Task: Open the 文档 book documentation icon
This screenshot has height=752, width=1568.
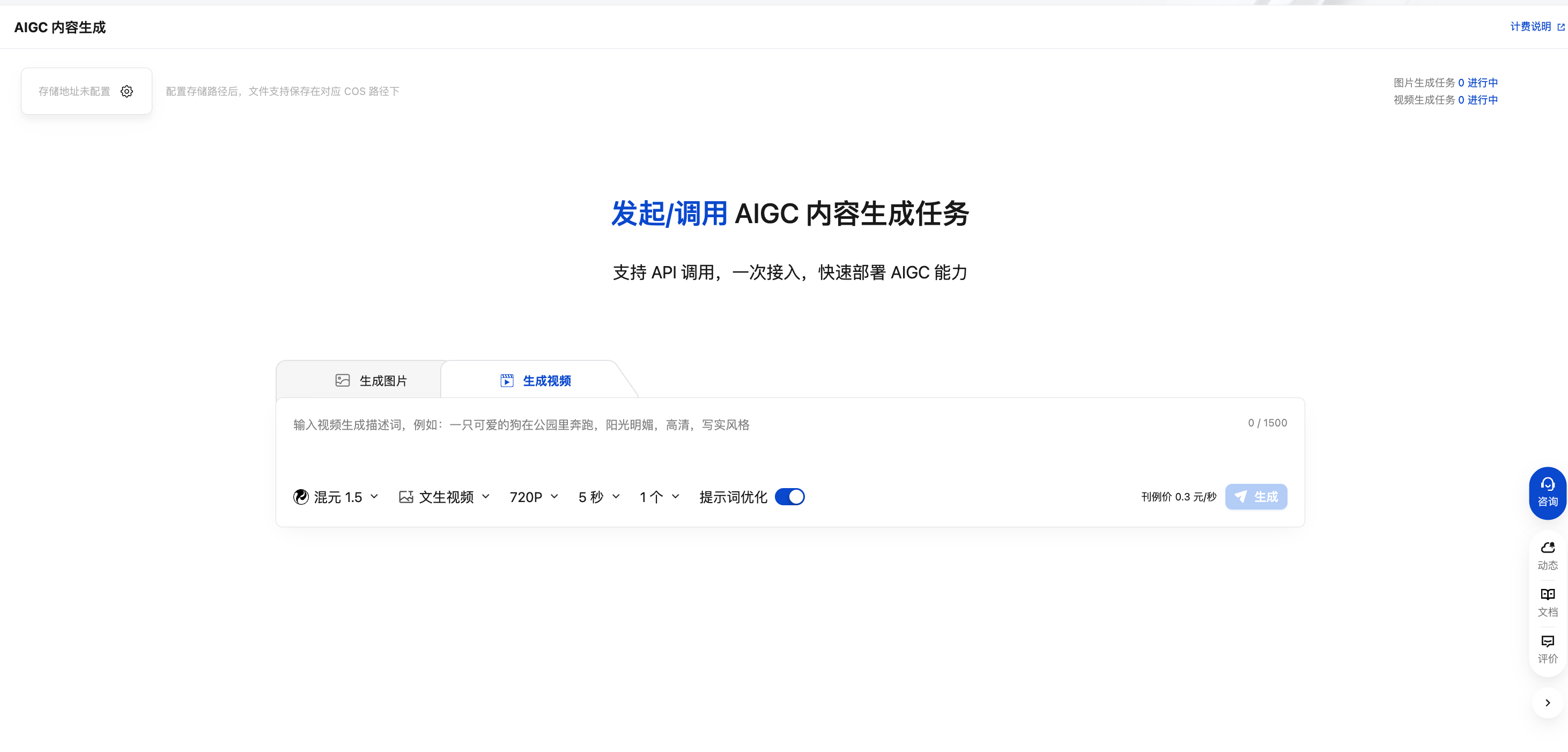Action: (1547, 595)
